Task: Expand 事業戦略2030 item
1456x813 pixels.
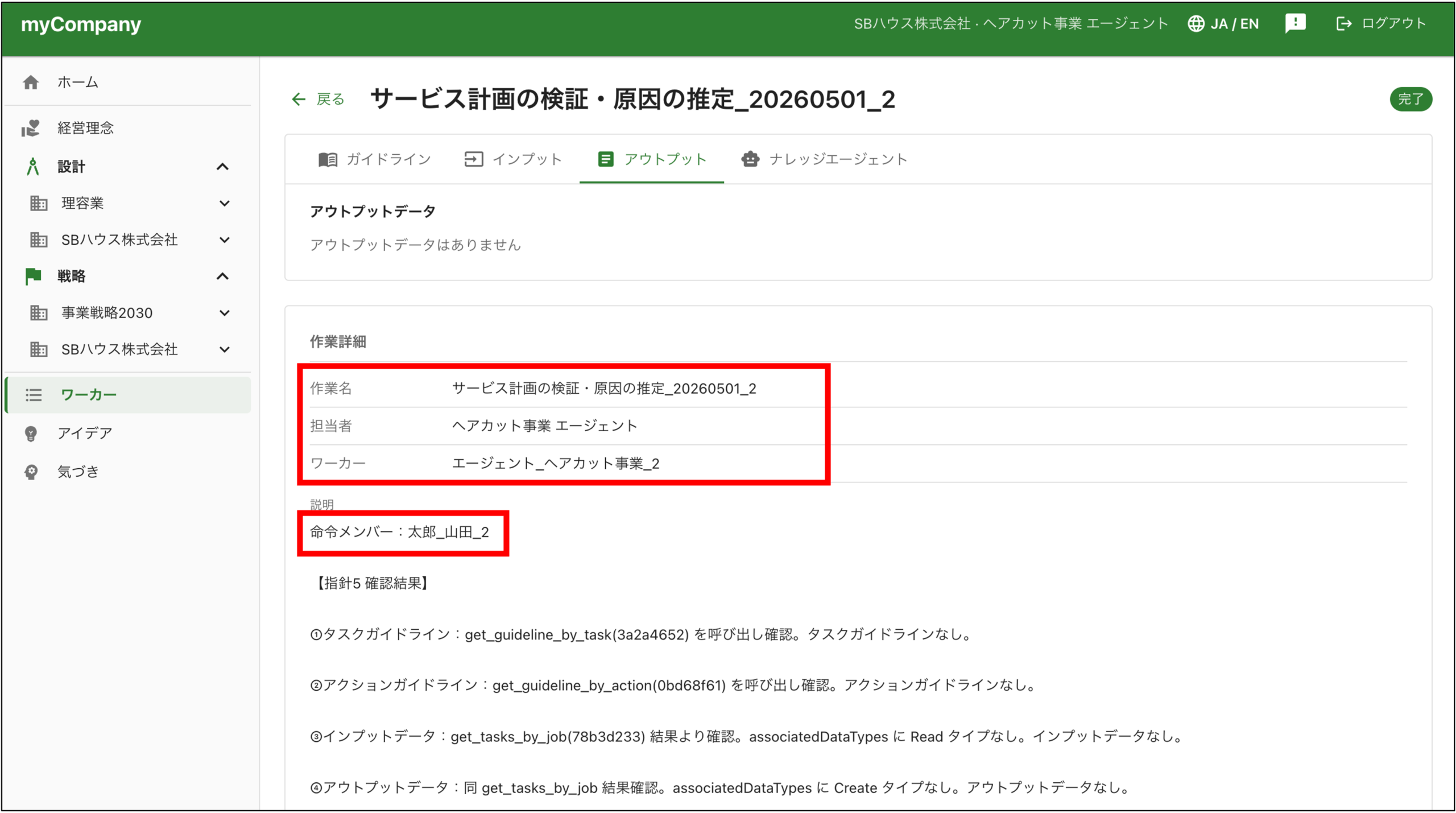Action: pyautogui.click(x=225, y=313)
